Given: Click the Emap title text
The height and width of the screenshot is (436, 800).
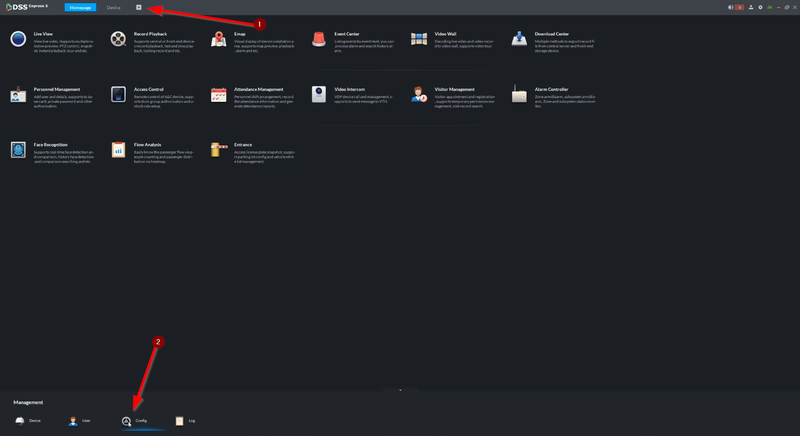Looking at the screenshot, I should click(x=240, y=34).
